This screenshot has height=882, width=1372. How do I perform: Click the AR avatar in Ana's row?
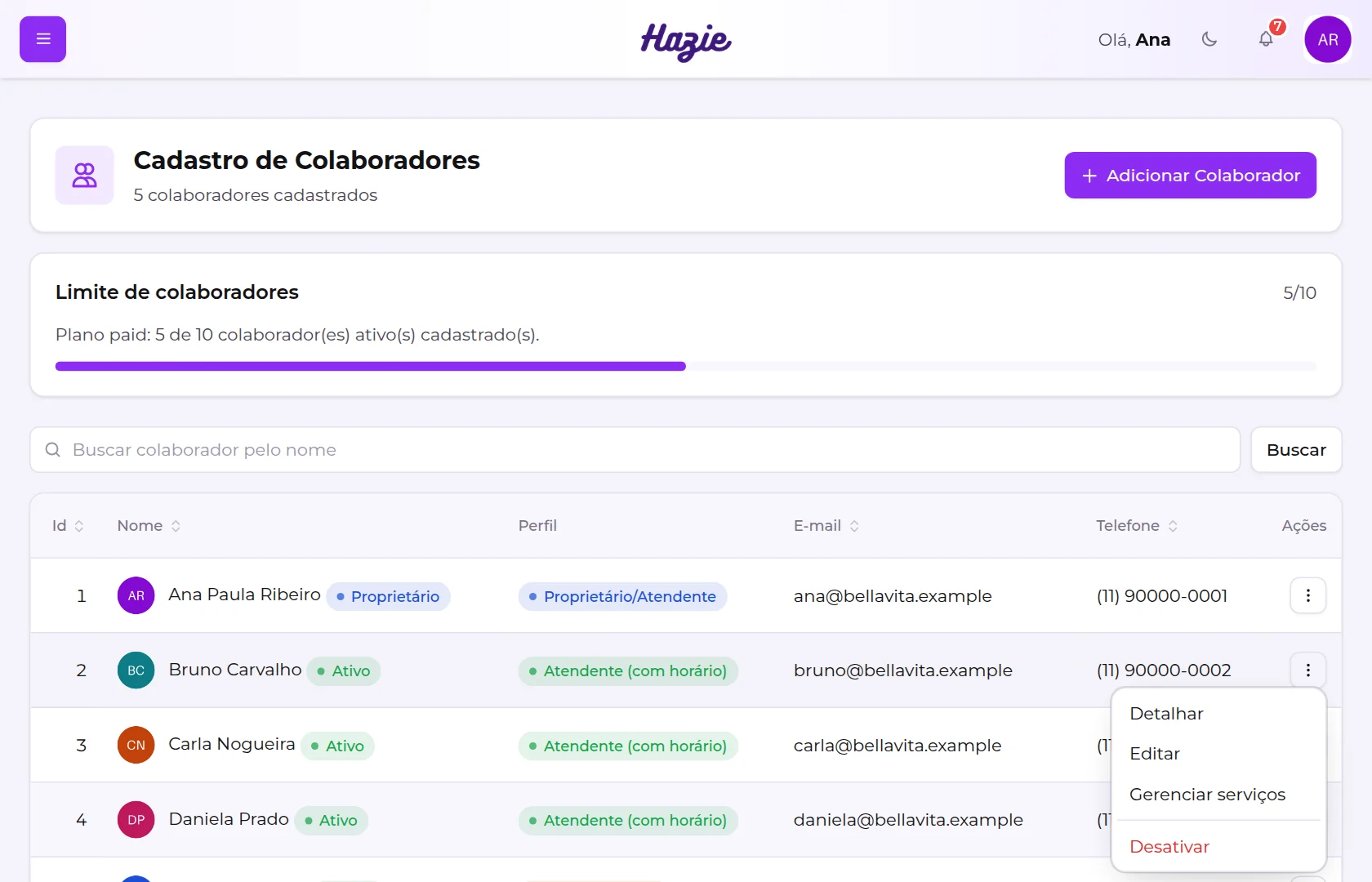[136, 595]
